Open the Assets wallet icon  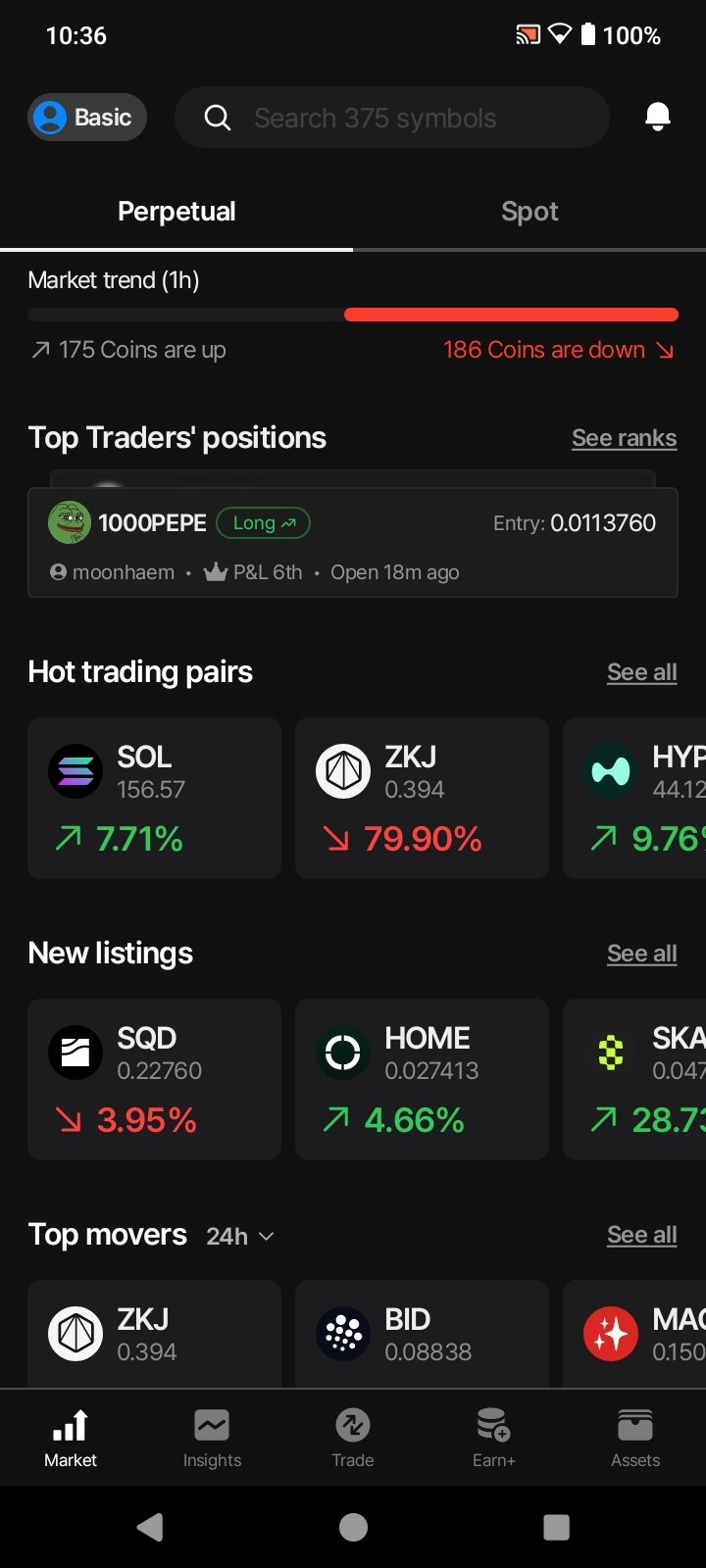point(635,1426)
